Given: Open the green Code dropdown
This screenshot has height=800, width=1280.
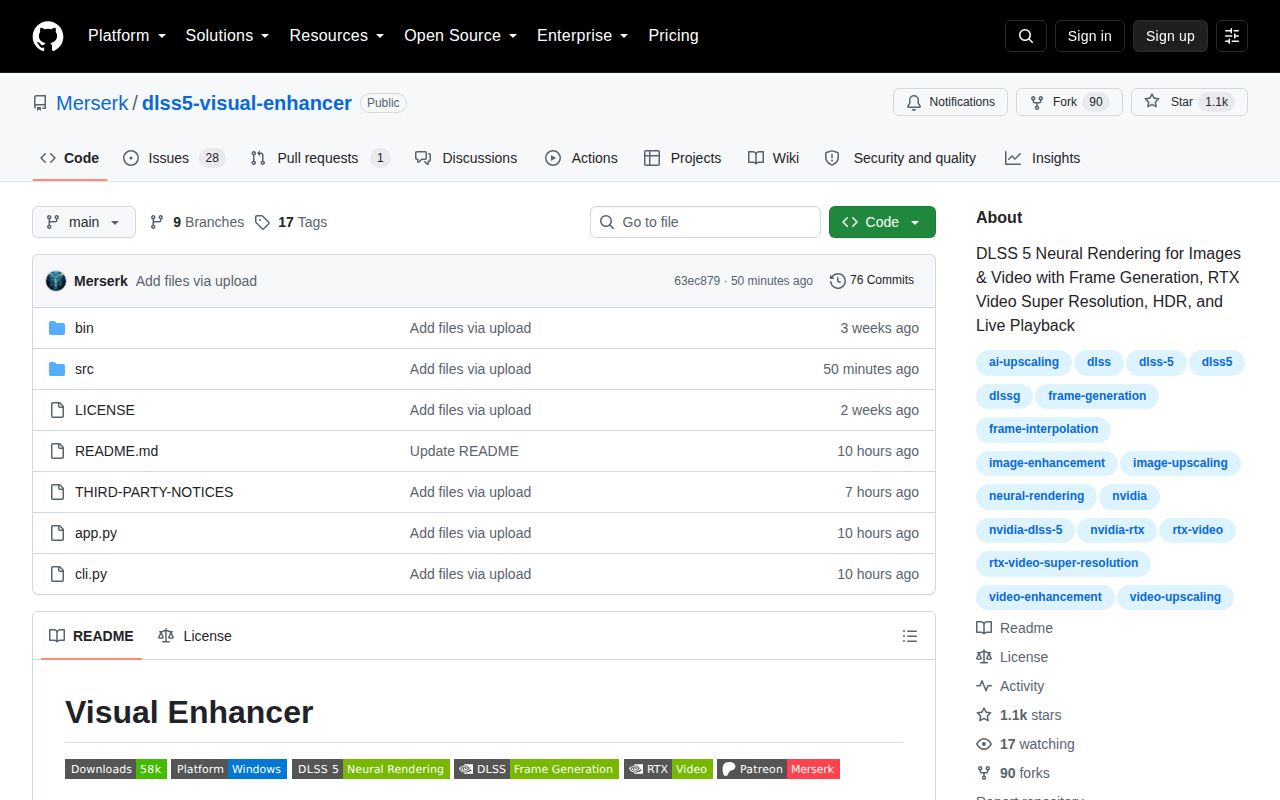Looking at the screenshot, I should 882,222.
